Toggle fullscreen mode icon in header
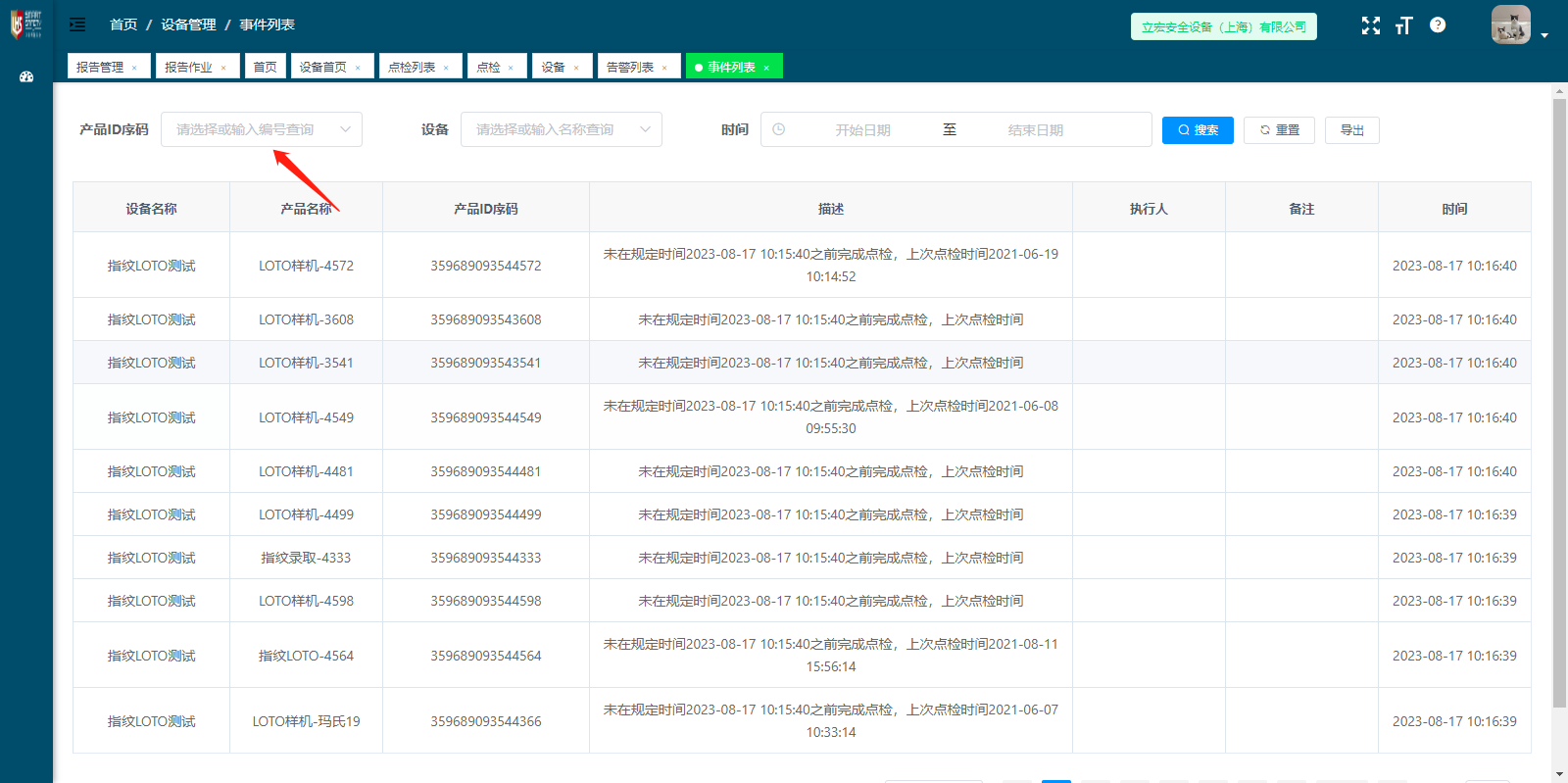The width and height of the screenshot is (1568, 783). tap(1371, 25)
